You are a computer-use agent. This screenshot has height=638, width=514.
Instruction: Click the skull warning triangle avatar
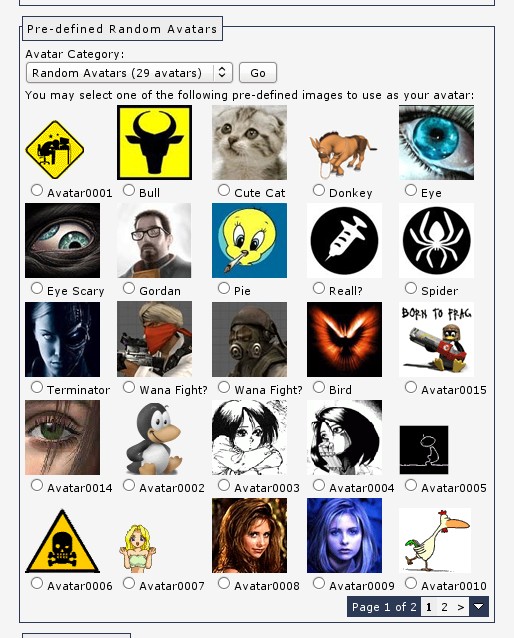coord(62,541)
